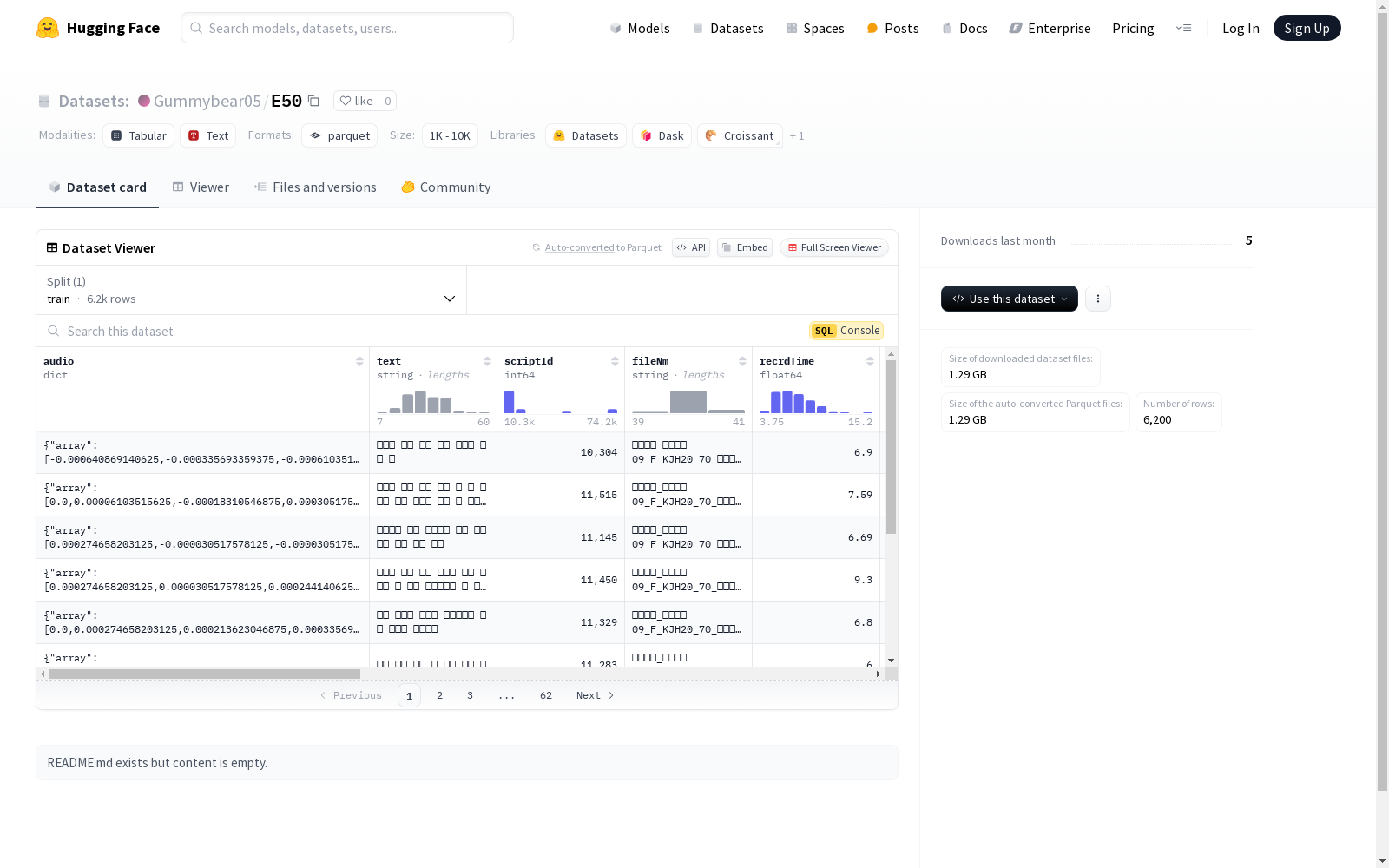Click the Embed button

coord(745,247)
